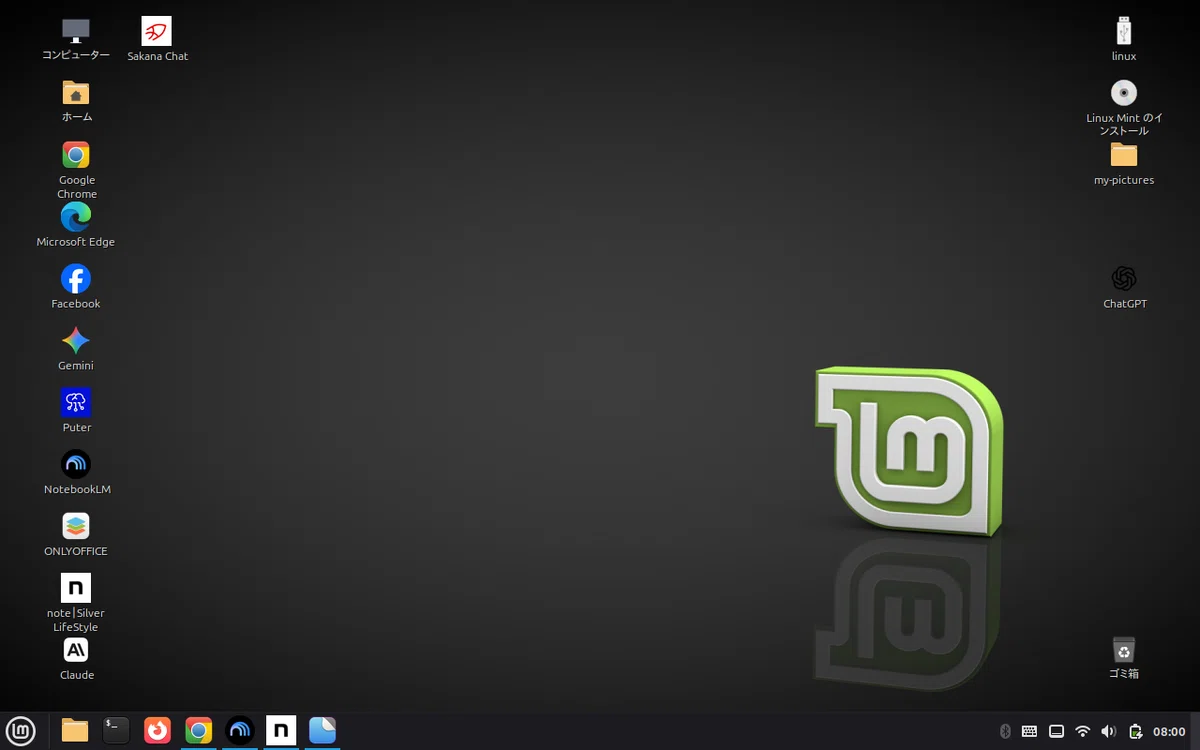Launch the terminal from the panel
This screenshot has height=750, width=1200.
pos(116,731)
